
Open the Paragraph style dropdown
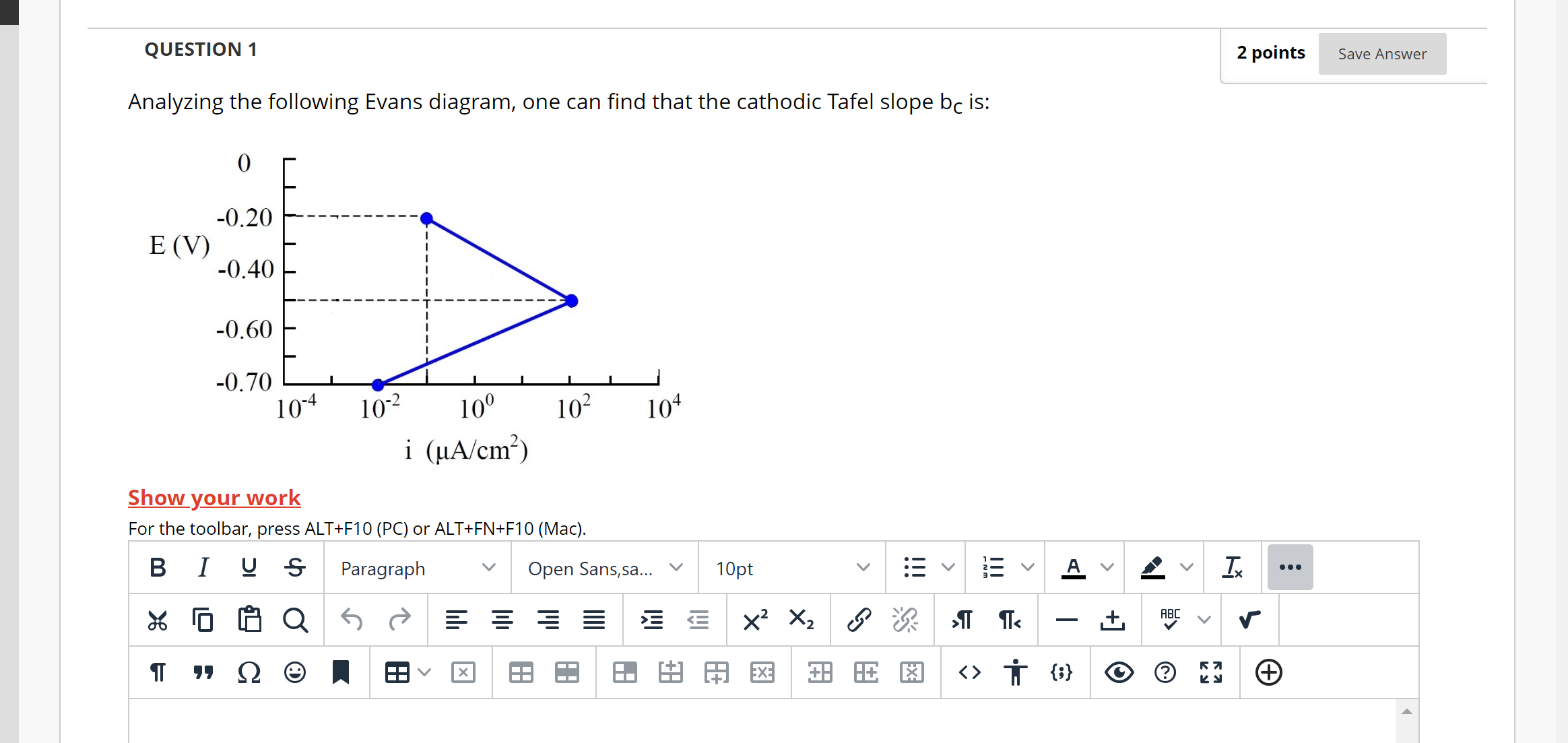click(x=416, y=568)
